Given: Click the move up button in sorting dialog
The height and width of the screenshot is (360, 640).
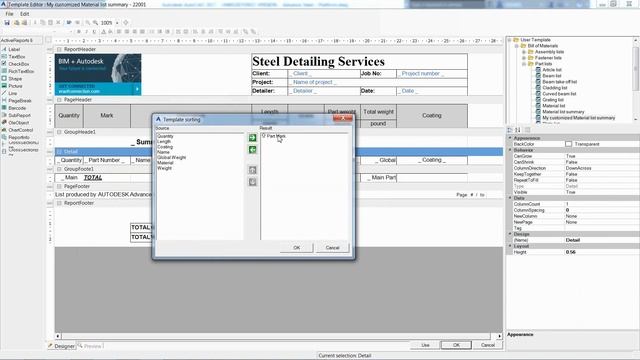Looking at the screenshot, I should point(253,170).
